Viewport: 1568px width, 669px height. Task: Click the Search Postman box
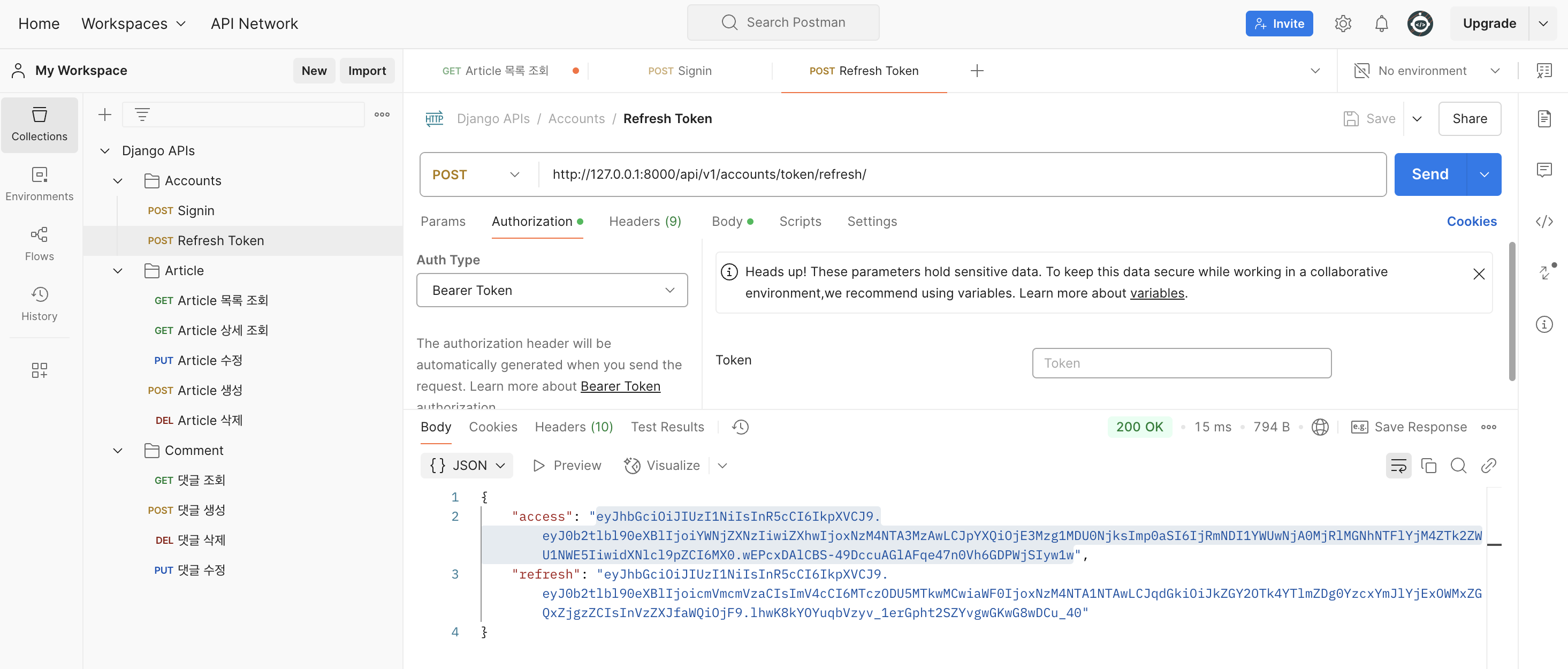[783, 22]
